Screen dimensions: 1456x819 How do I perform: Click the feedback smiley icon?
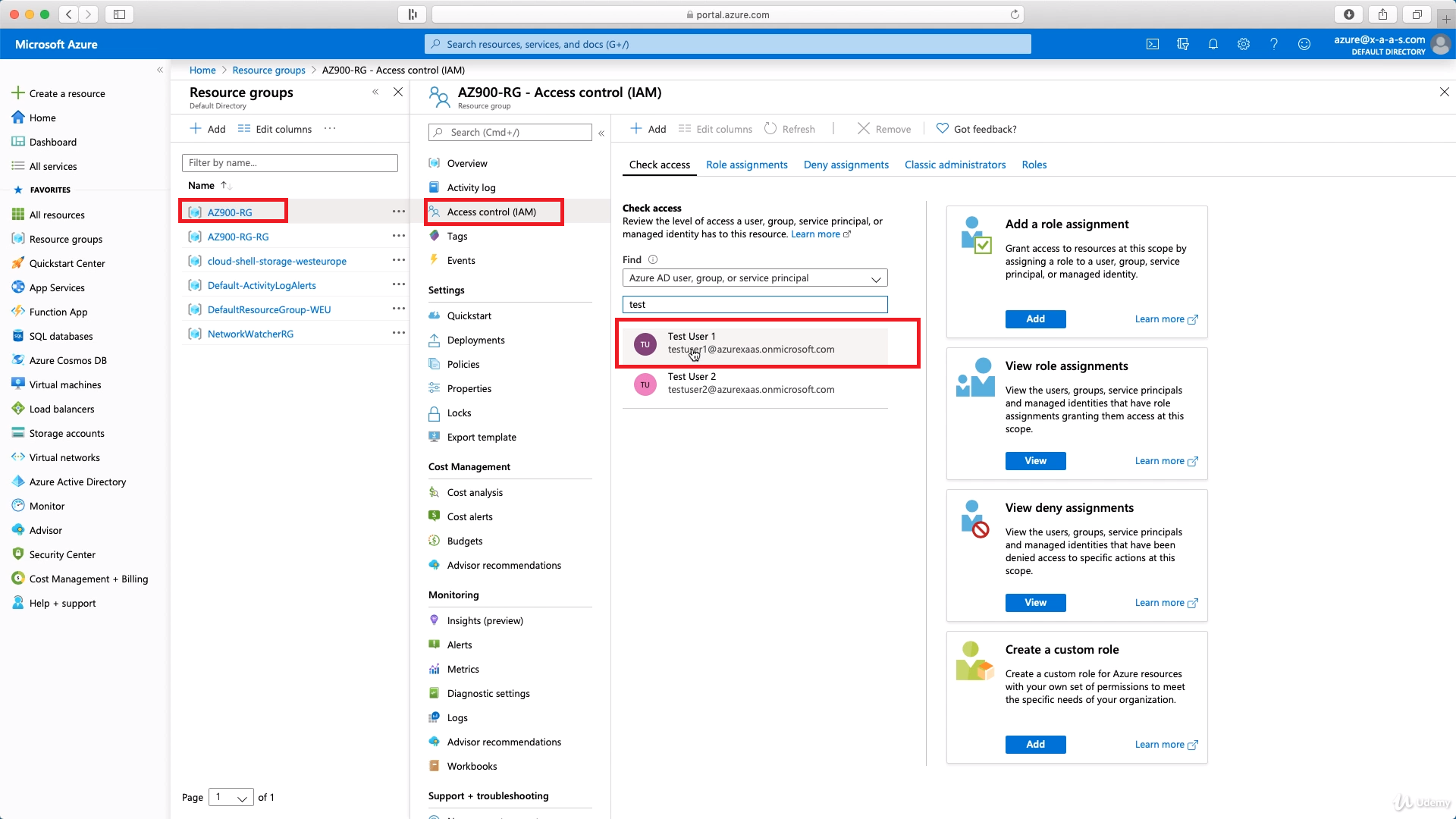pyautogui.click(x=1304, y=44)
